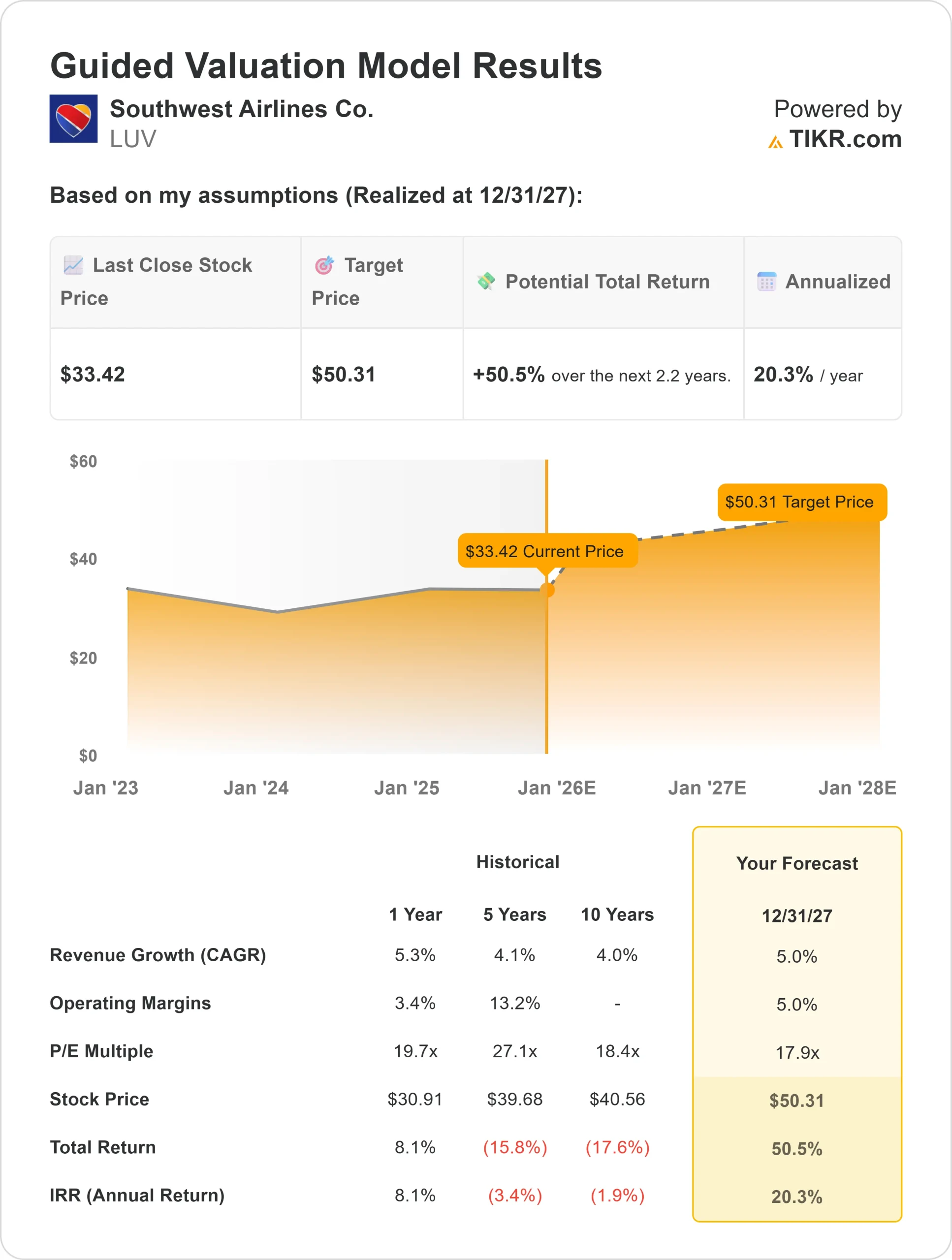Click the chart icon beside Last Close Stock Price
The height and width of the screenshot is (1260, 952).
tap(73, 265)
